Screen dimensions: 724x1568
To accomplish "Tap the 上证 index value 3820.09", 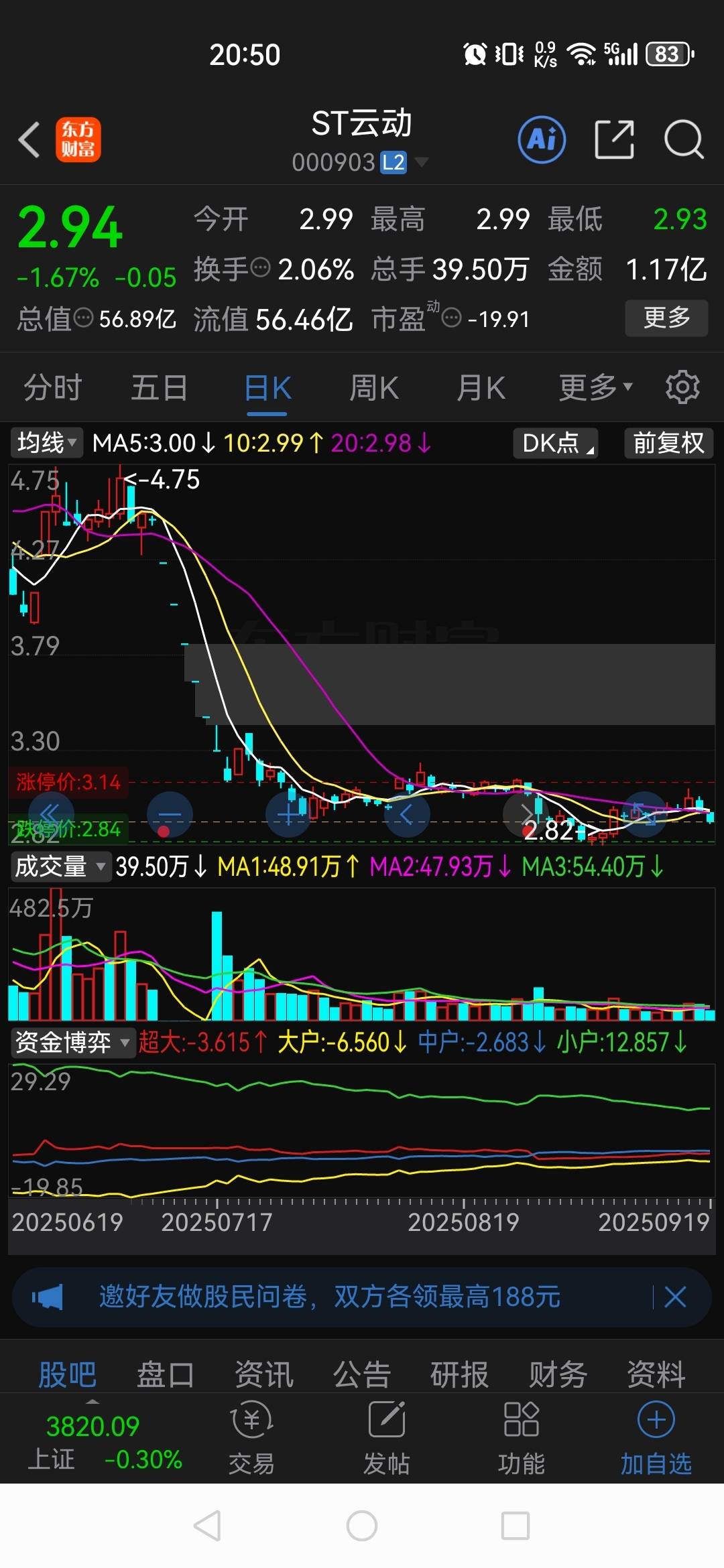I will click(93, 1426).
